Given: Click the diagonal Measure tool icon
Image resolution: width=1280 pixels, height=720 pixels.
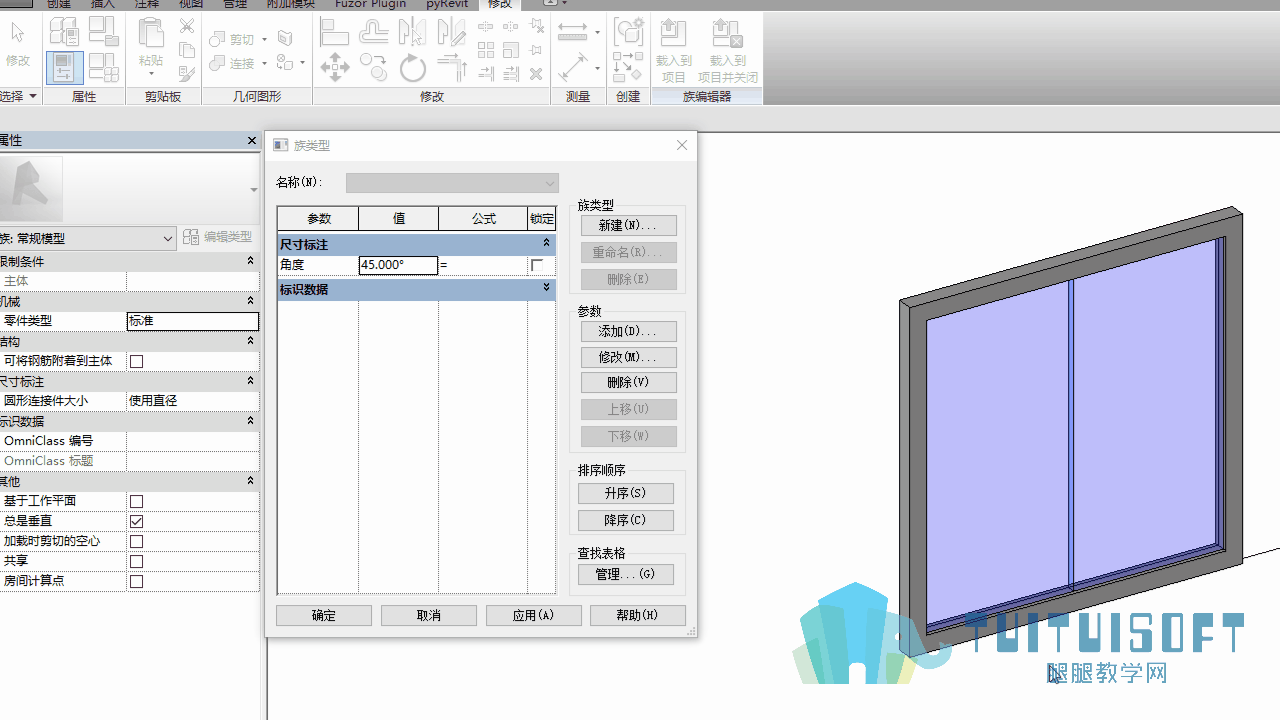Looking at the screenshot, I should click(573, 68).
